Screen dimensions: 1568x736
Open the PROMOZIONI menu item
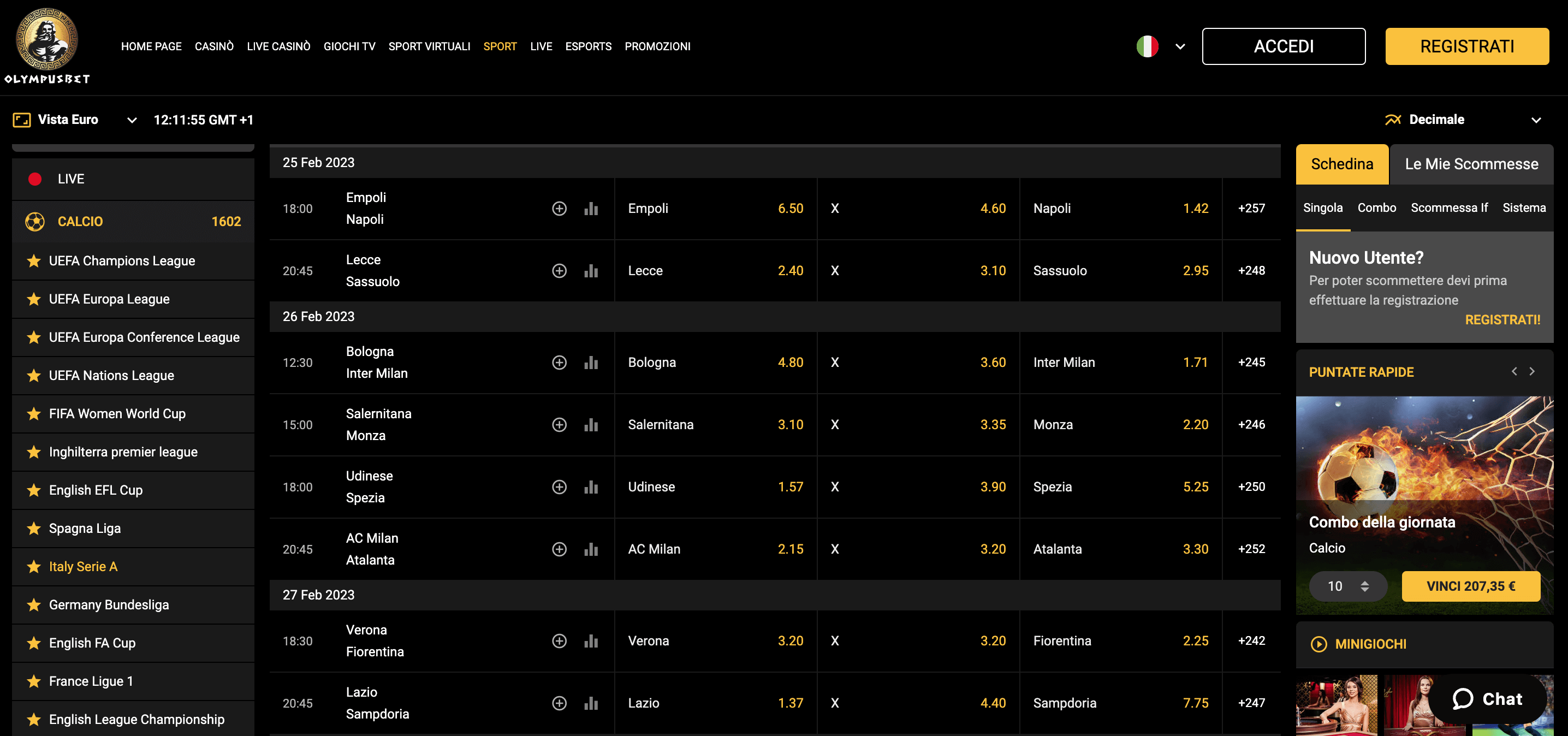(x=657, y=46)
